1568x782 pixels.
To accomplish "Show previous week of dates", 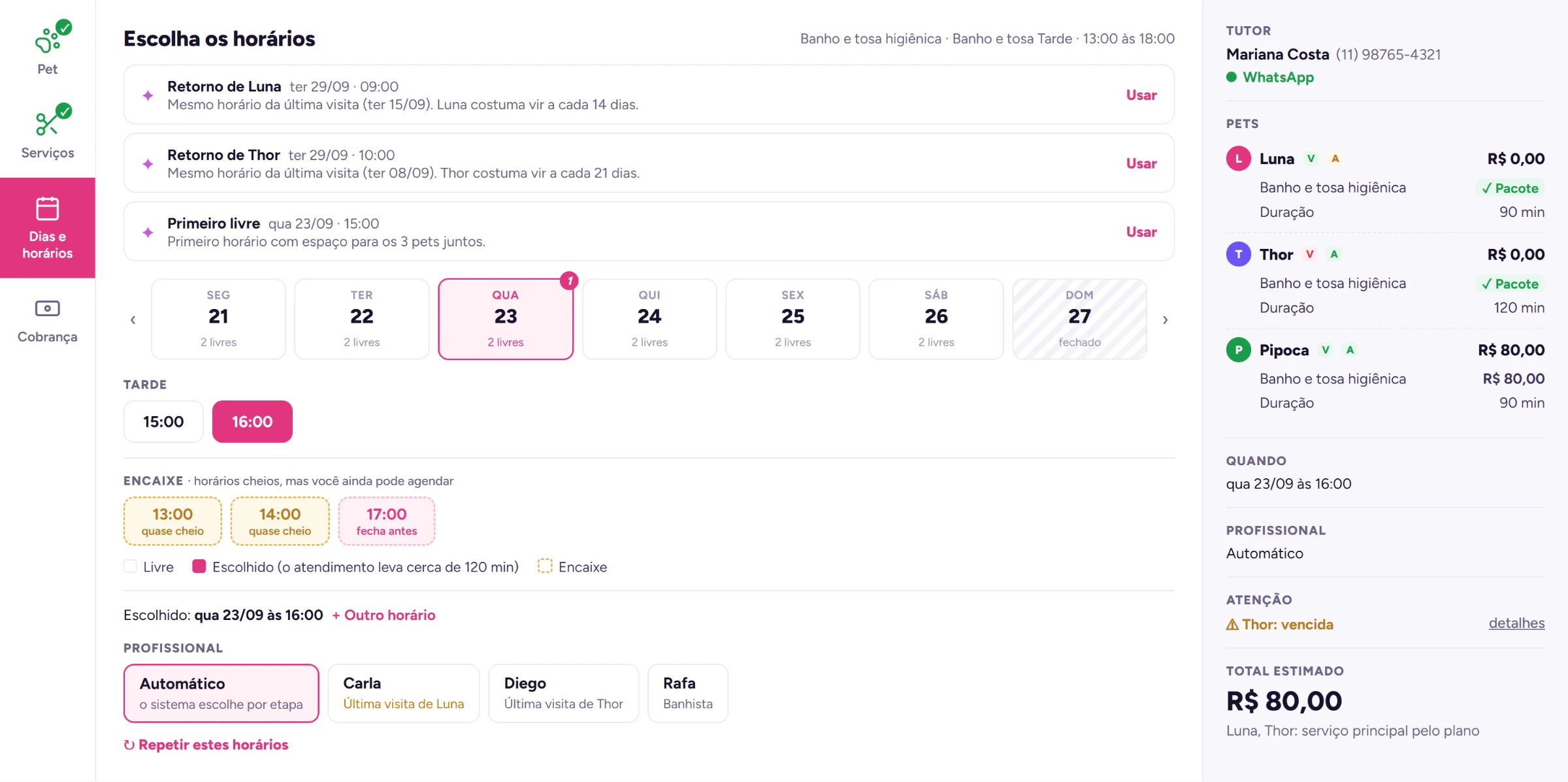I will click(133, 319).
